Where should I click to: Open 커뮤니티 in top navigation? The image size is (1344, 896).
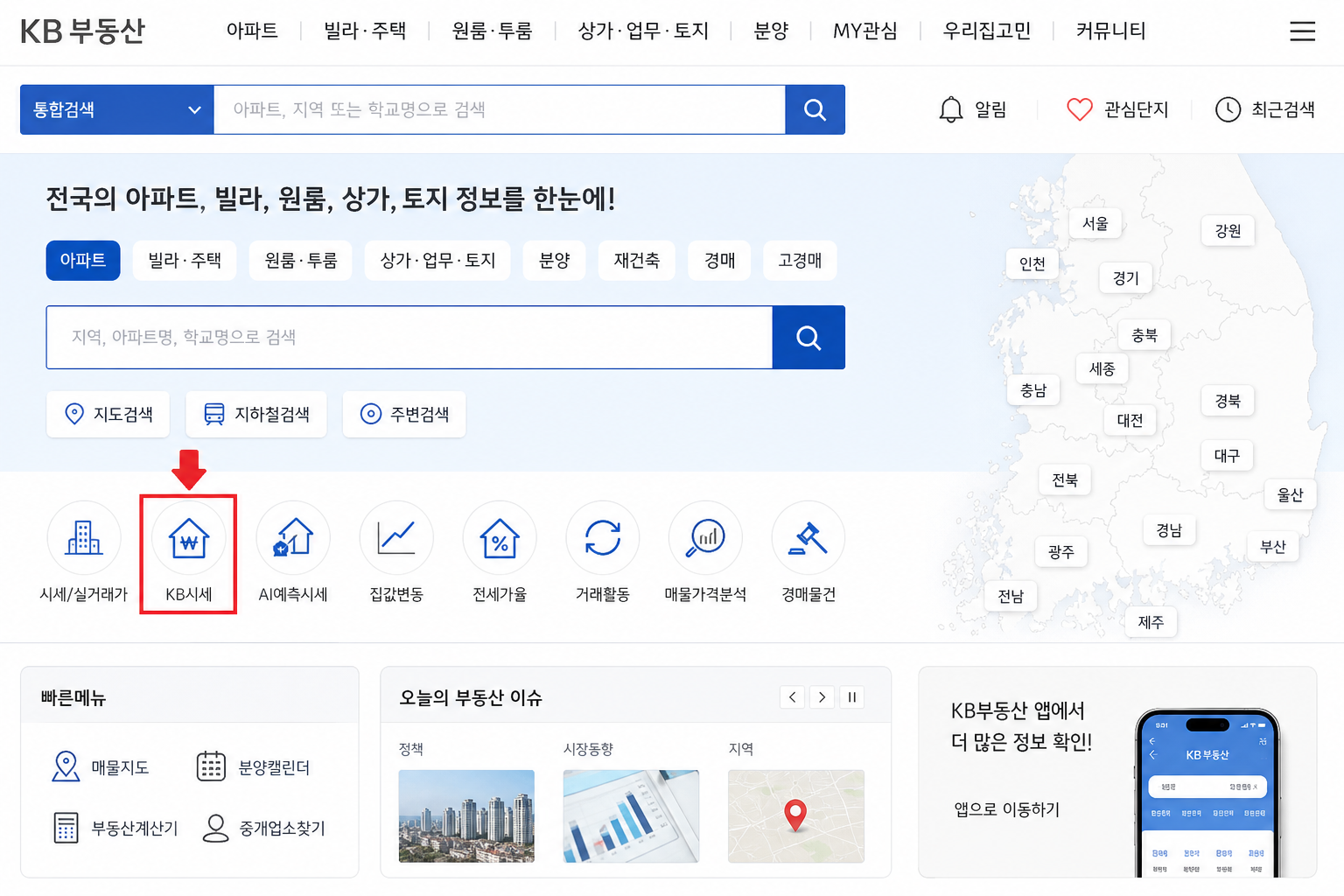[1110, 31]
